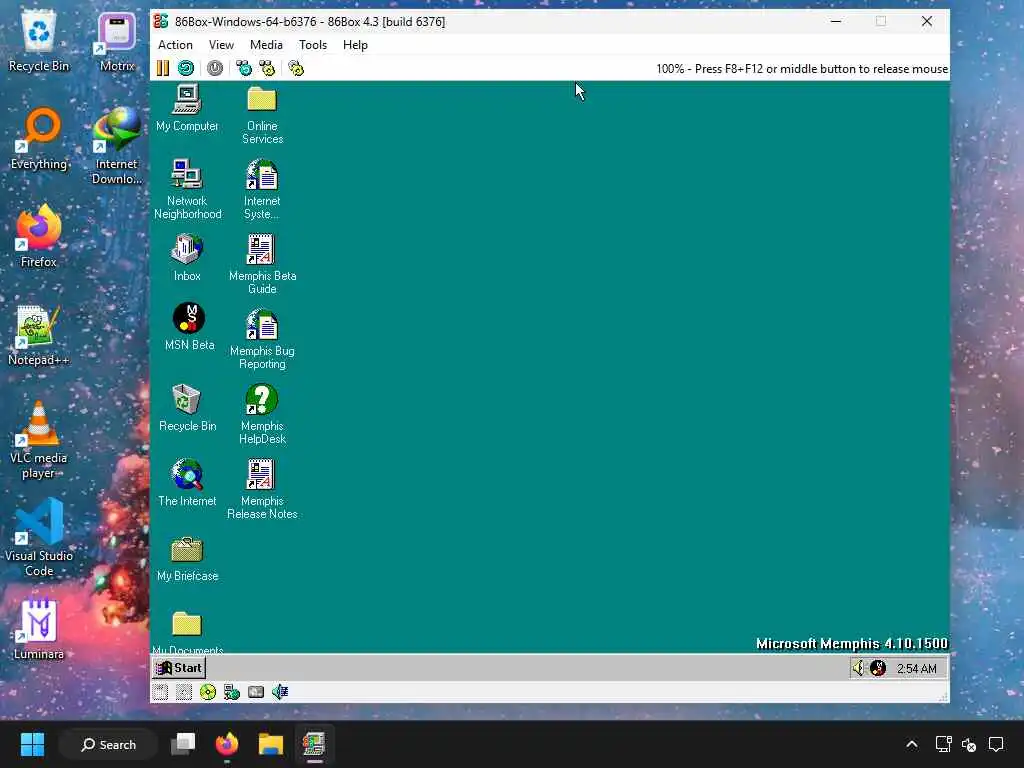Select Memphis Release Notes shortcut

coord(262,490)
